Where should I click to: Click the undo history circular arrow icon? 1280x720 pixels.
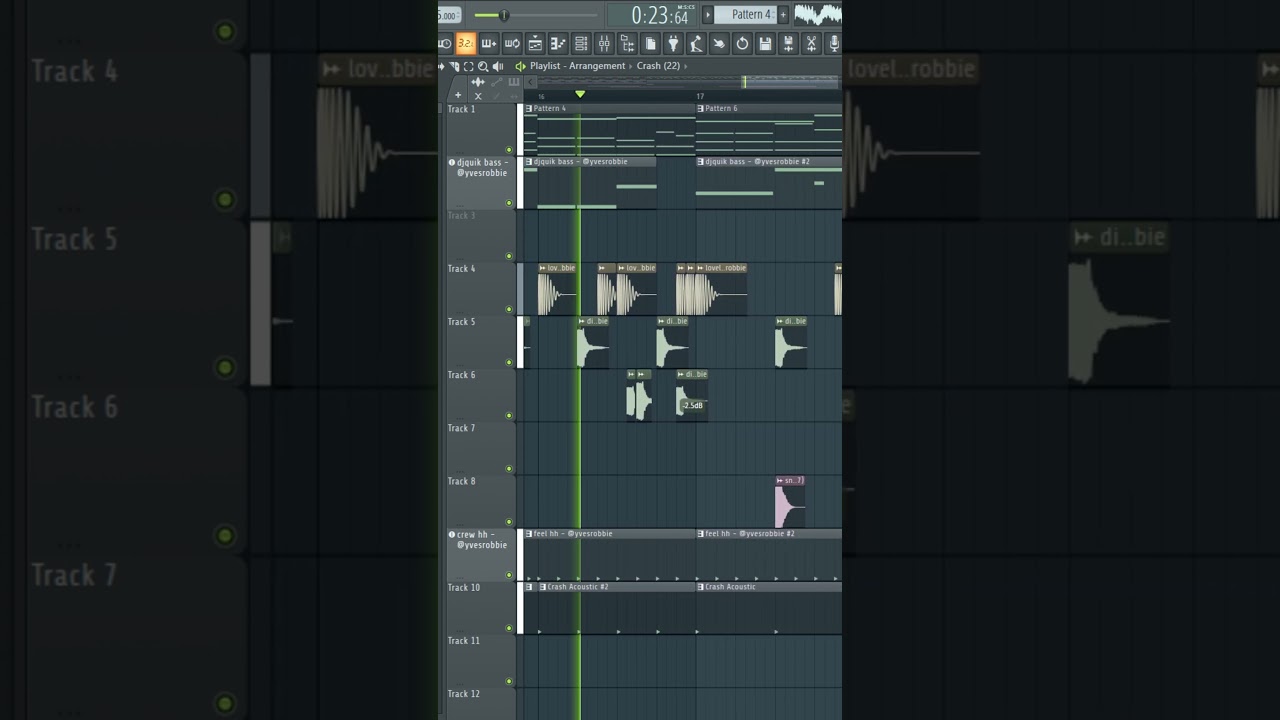click(742, 43)
